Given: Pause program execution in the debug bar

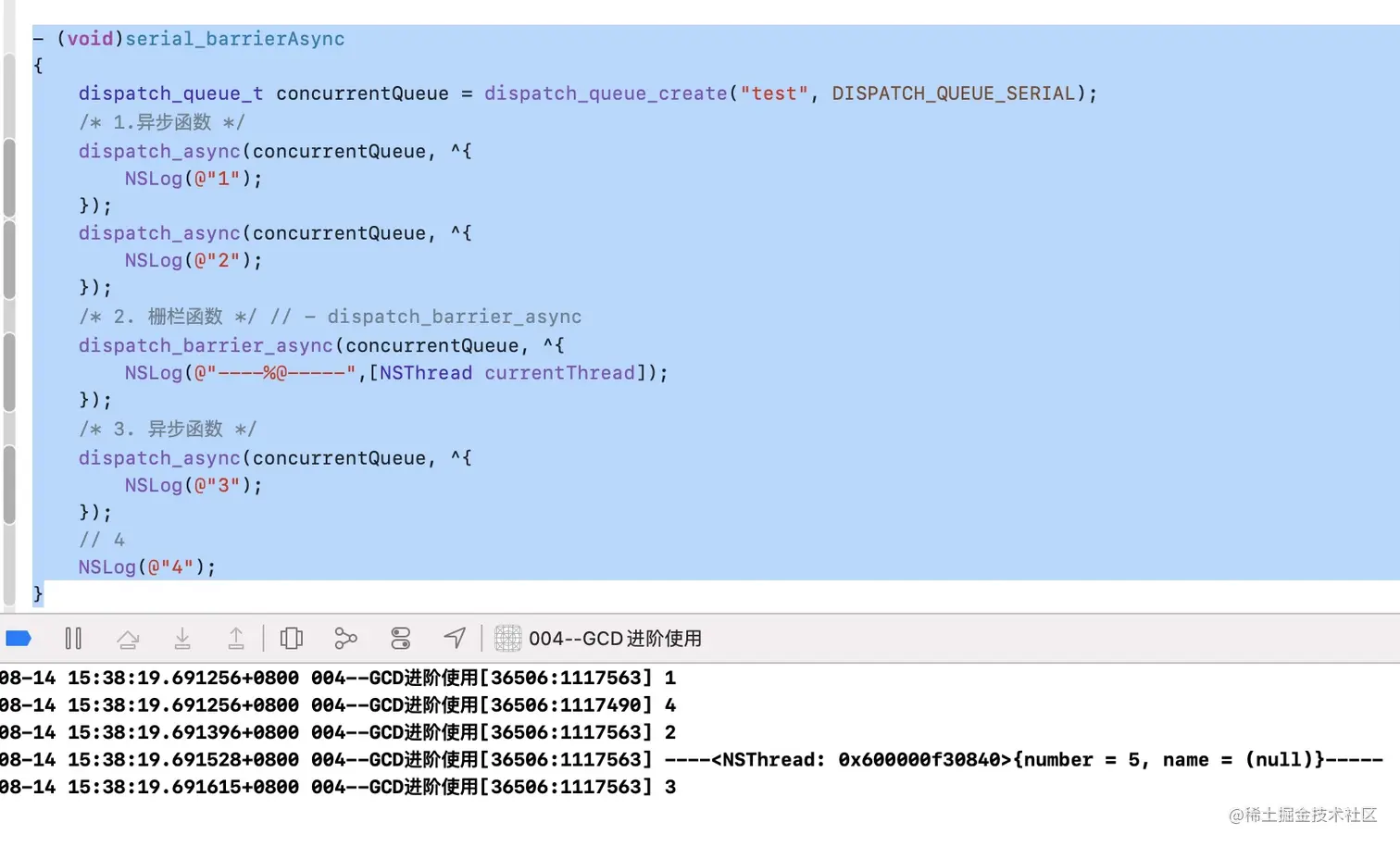Looking at the screenshot, I should 74,638.
